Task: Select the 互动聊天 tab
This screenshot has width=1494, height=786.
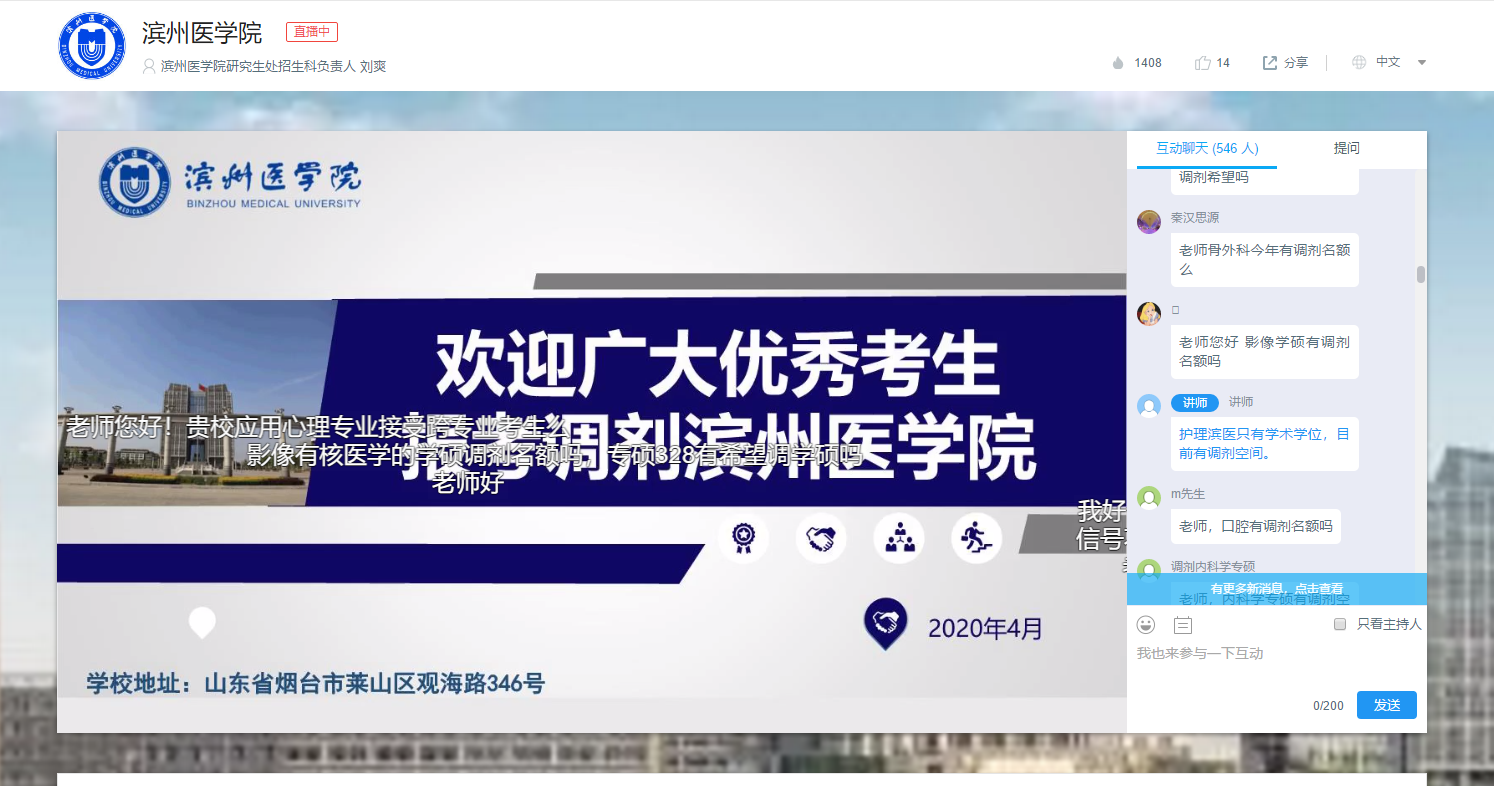Action: (x=1206, y=148)
